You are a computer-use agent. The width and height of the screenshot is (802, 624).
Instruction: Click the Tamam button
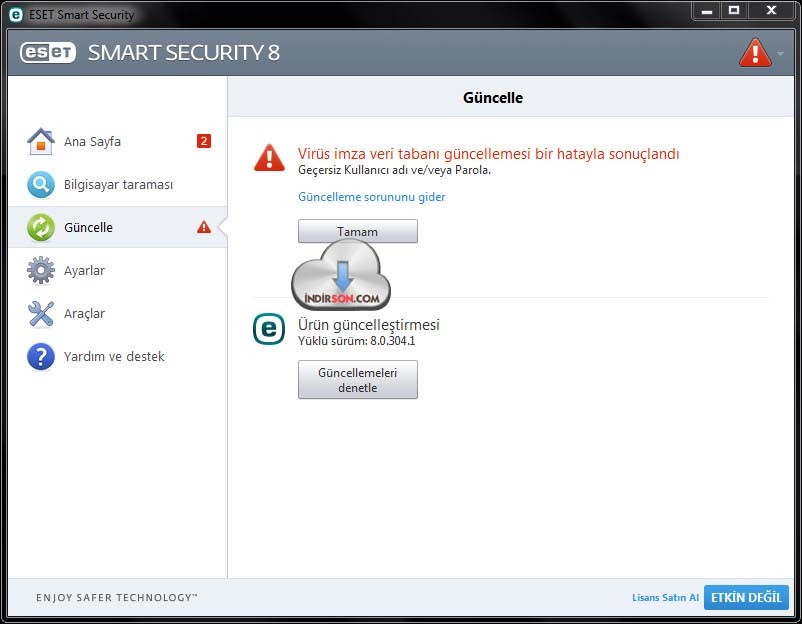tap(358, 231)
